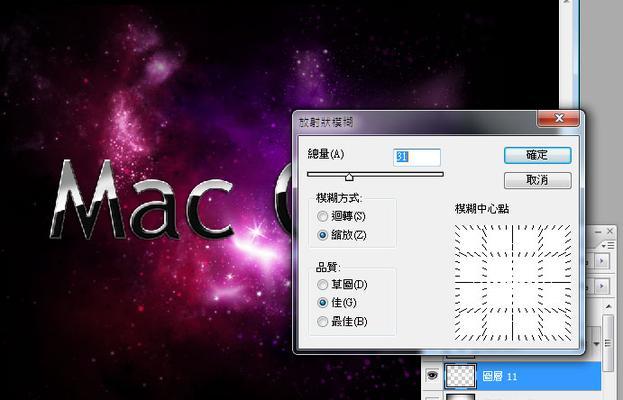The height and width of the screenshot is (400, 623).
Task: Close the Layers panel with small X
Action: (610, 231)
